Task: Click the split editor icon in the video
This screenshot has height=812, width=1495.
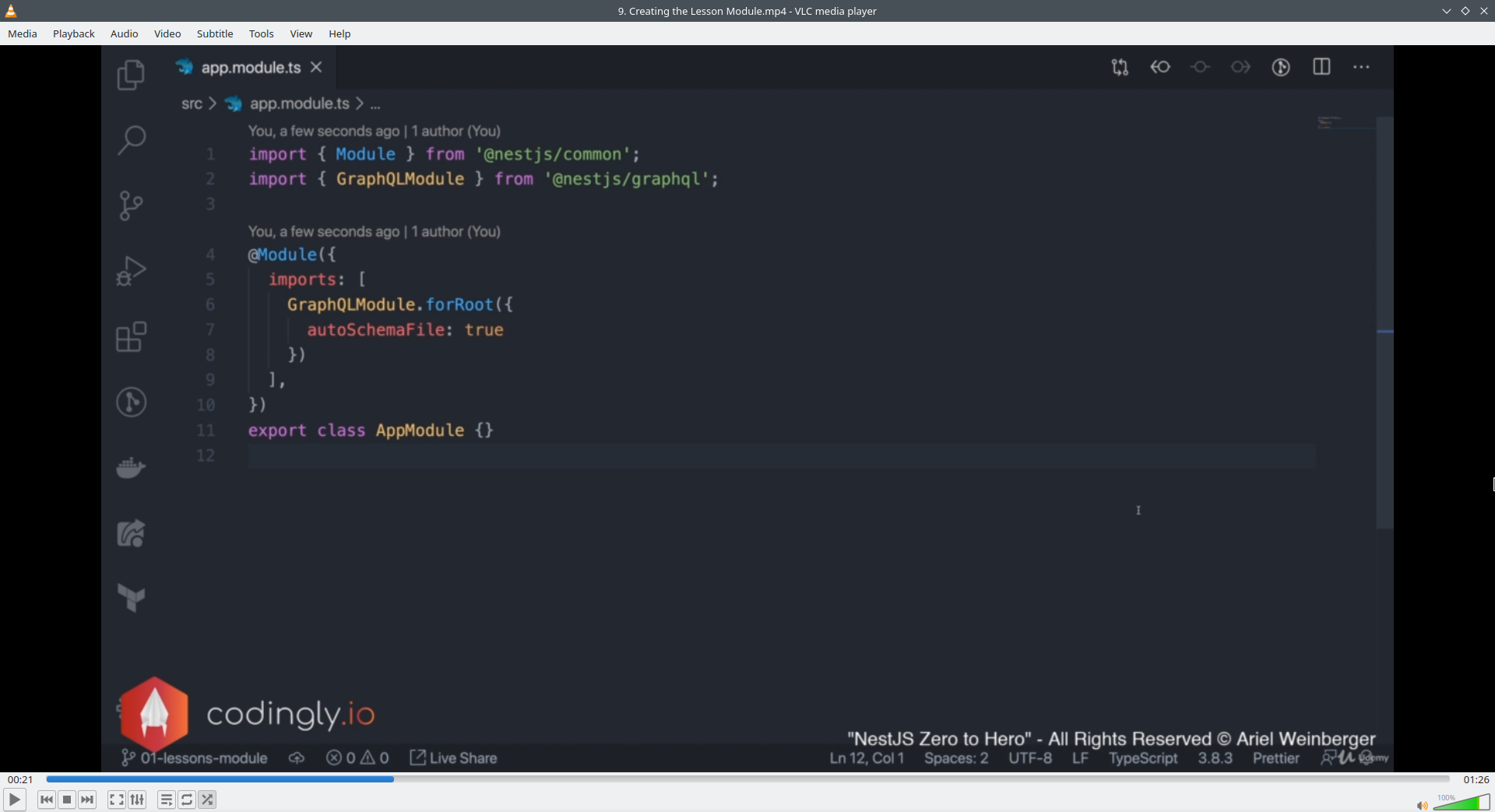Action: point(1321,67)
